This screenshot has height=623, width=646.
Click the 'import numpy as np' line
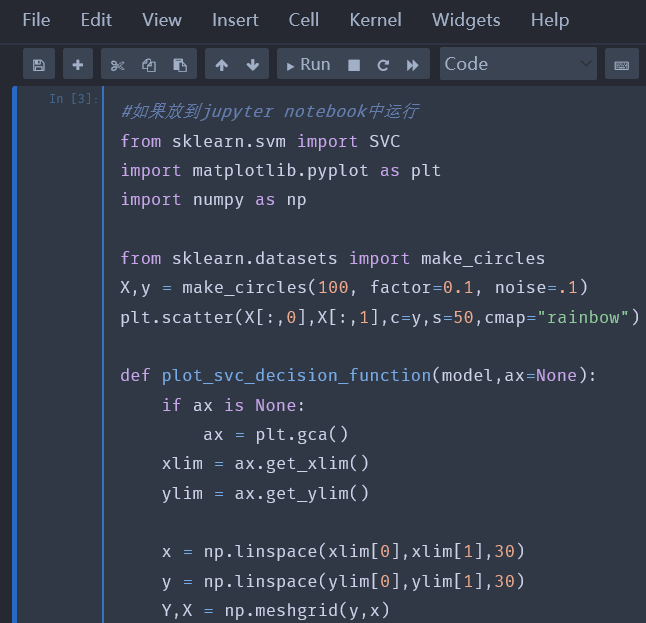213,200
